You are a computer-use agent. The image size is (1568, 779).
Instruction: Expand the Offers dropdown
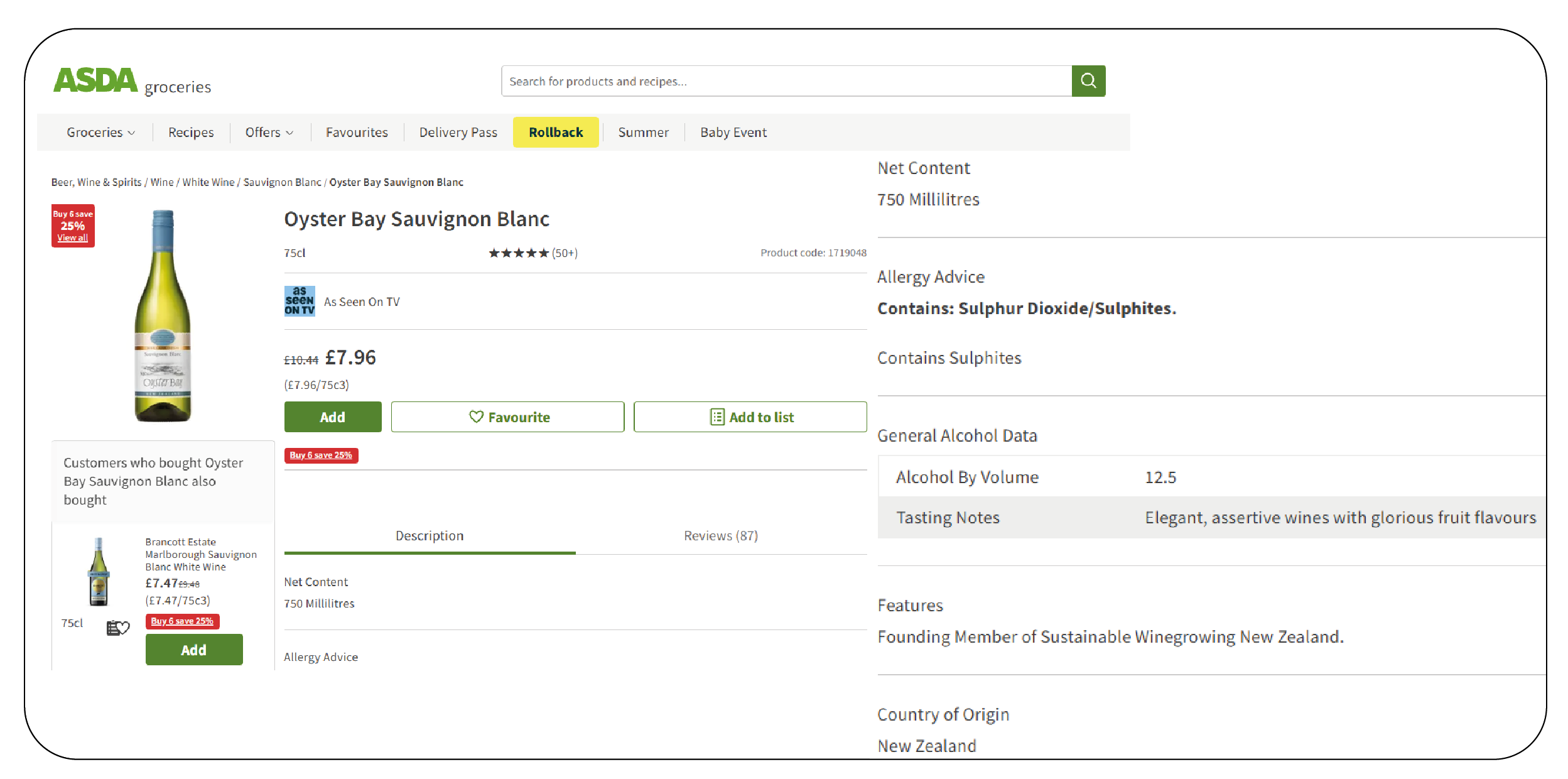pos(269,132)
